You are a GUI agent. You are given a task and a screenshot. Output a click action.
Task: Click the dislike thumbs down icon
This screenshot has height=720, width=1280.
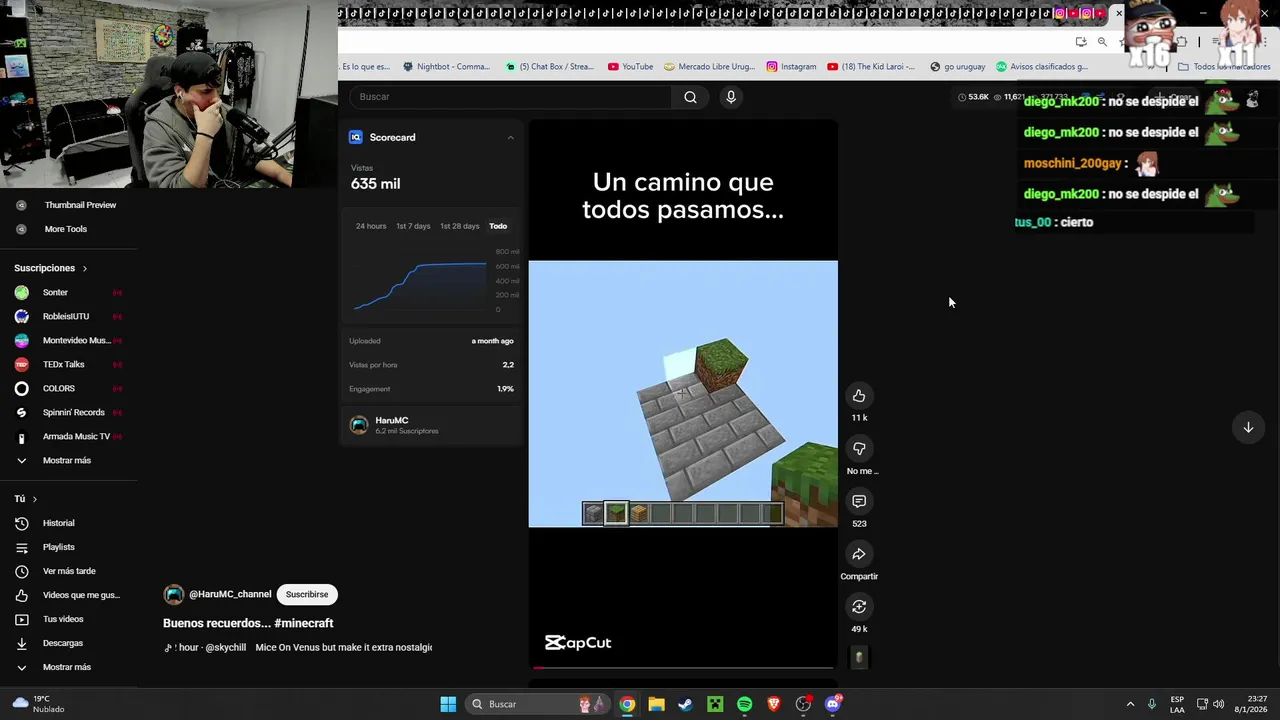pyautogui.click(x=859, y=449)
